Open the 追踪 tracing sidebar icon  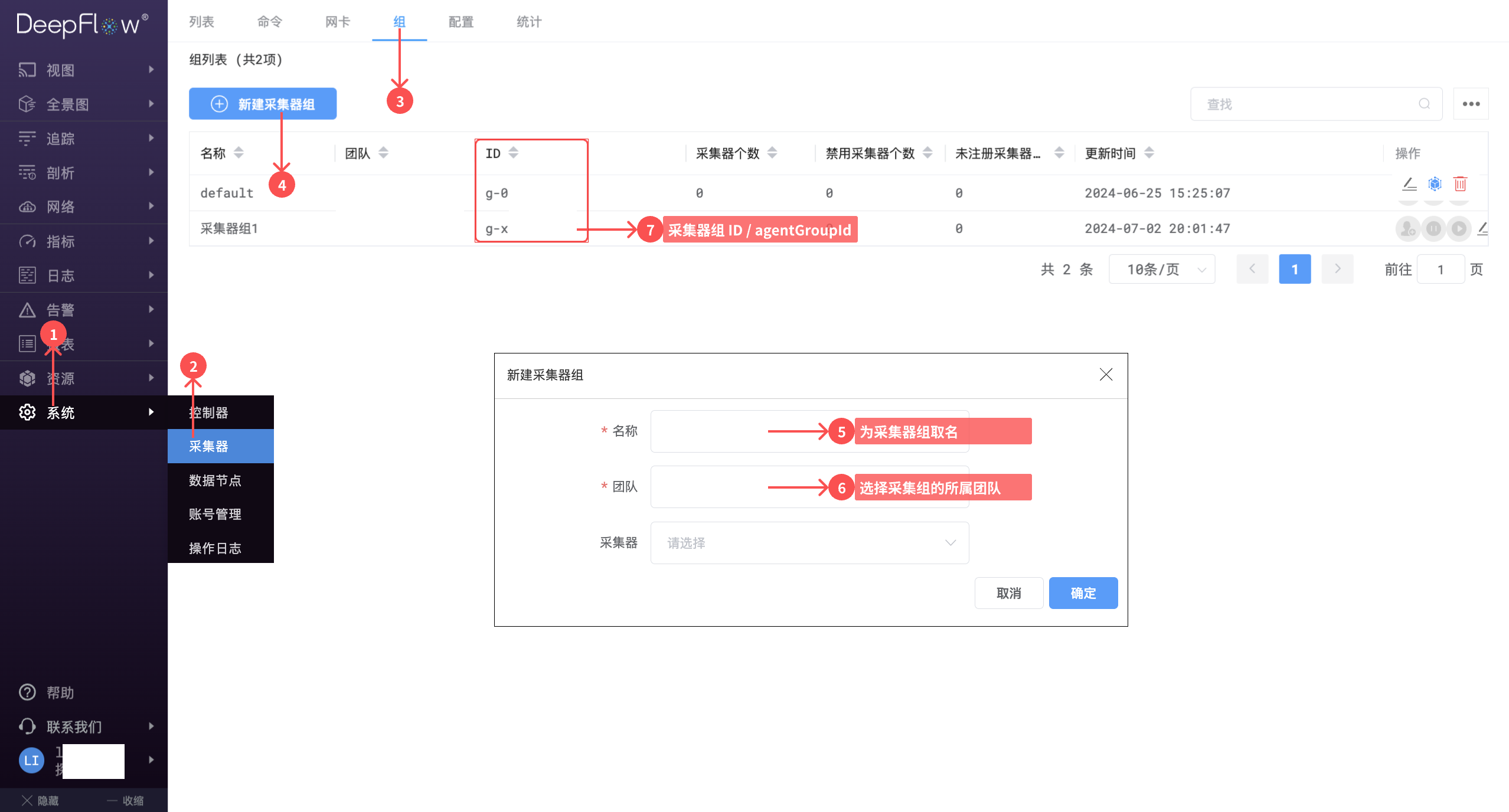click(x=27, y=137)
